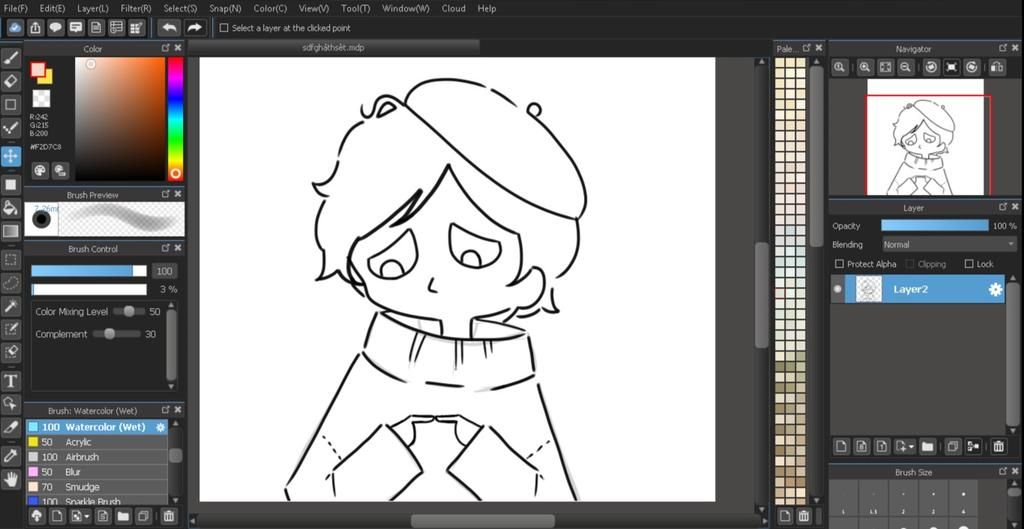This screenshot has width=1024, height=529.
Task: Select the Lasso tool
Action: [x=10, y=283]
